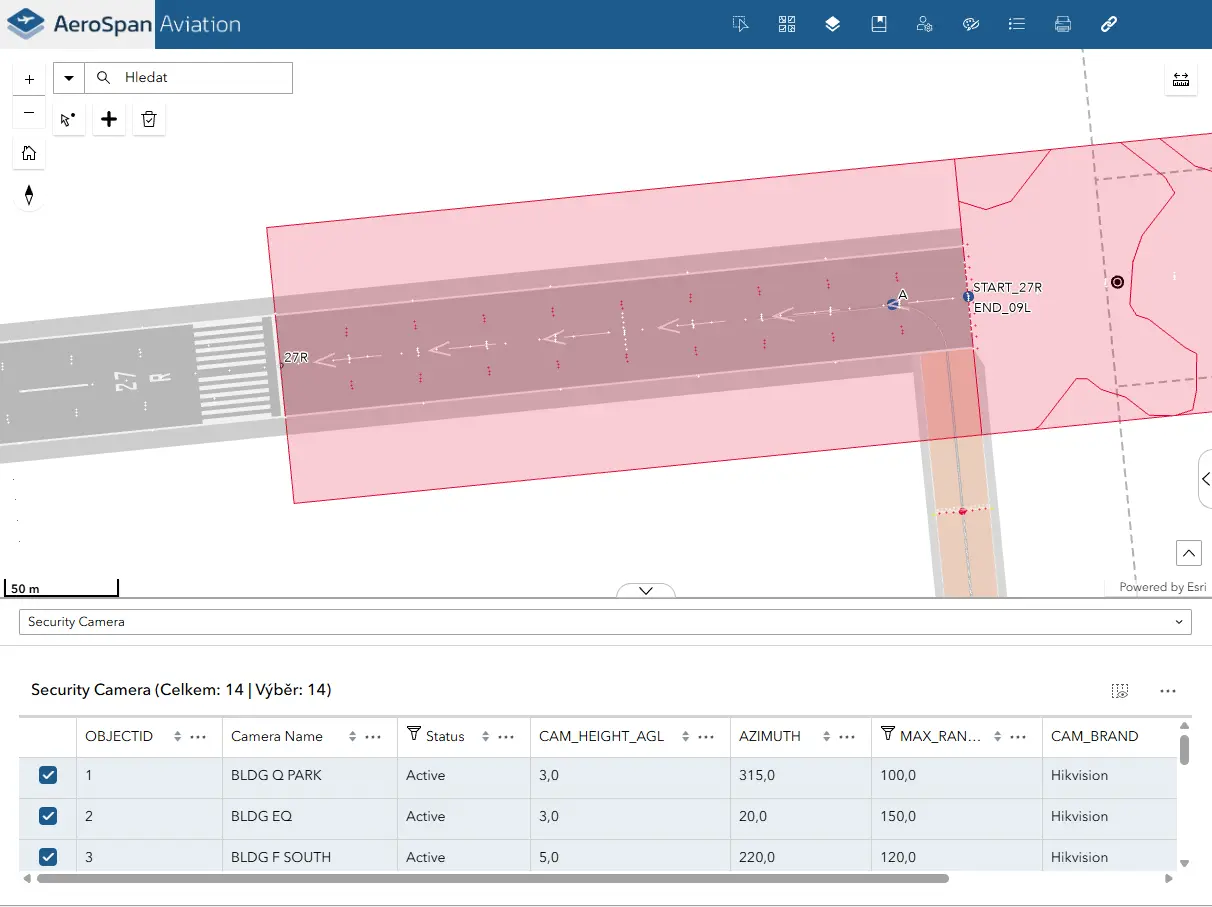Open the Layers list widget

click(x=832, y=24)
